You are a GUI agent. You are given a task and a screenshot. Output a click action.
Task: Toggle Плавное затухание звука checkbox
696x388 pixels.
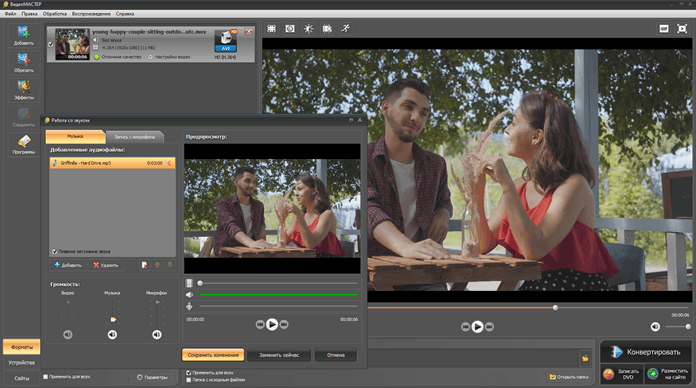click(x=54, y=251)
